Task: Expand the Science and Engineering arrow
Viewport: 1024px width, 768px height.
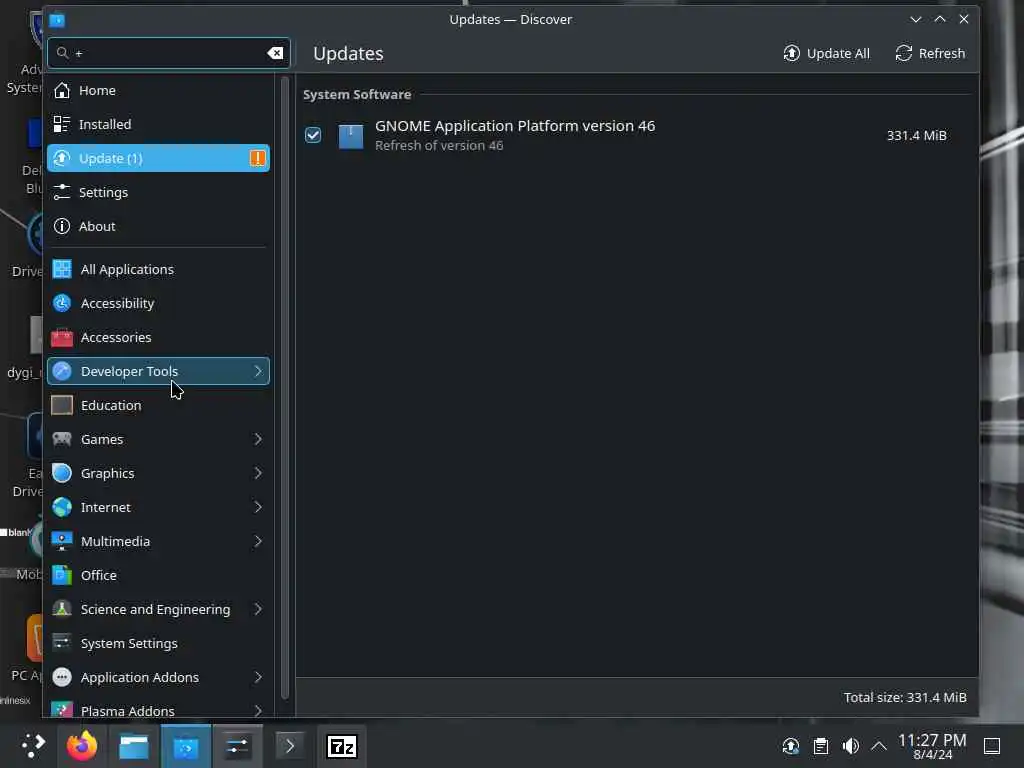Action: (258, 609)
